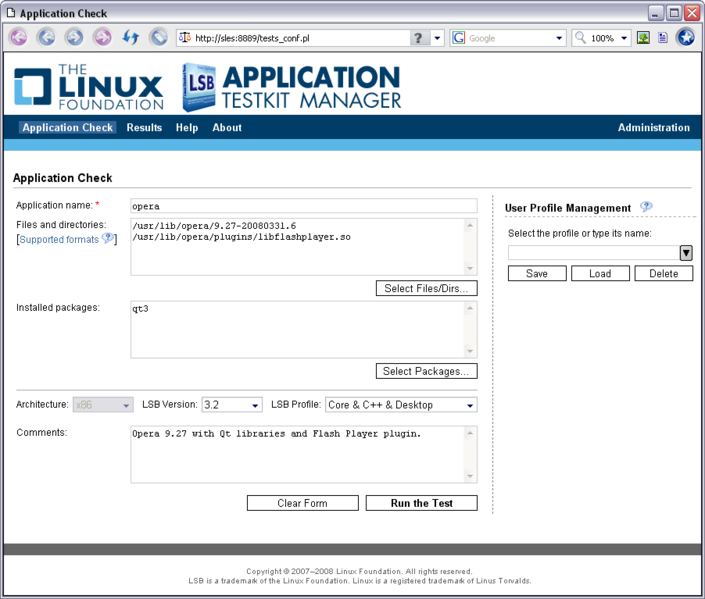Click the zoom magnifier icon

click(580, 38)
